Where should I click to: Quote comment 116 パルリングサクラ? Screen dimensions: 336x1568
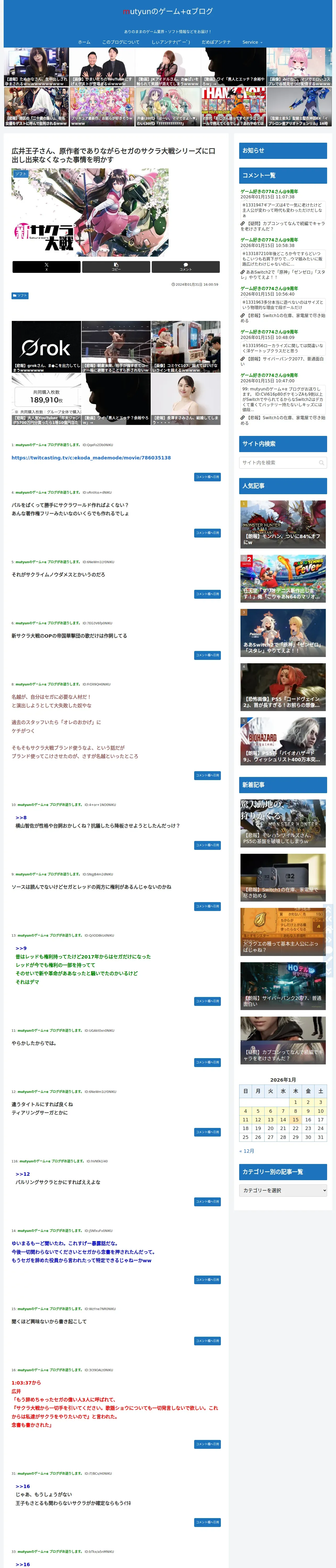207,1202
